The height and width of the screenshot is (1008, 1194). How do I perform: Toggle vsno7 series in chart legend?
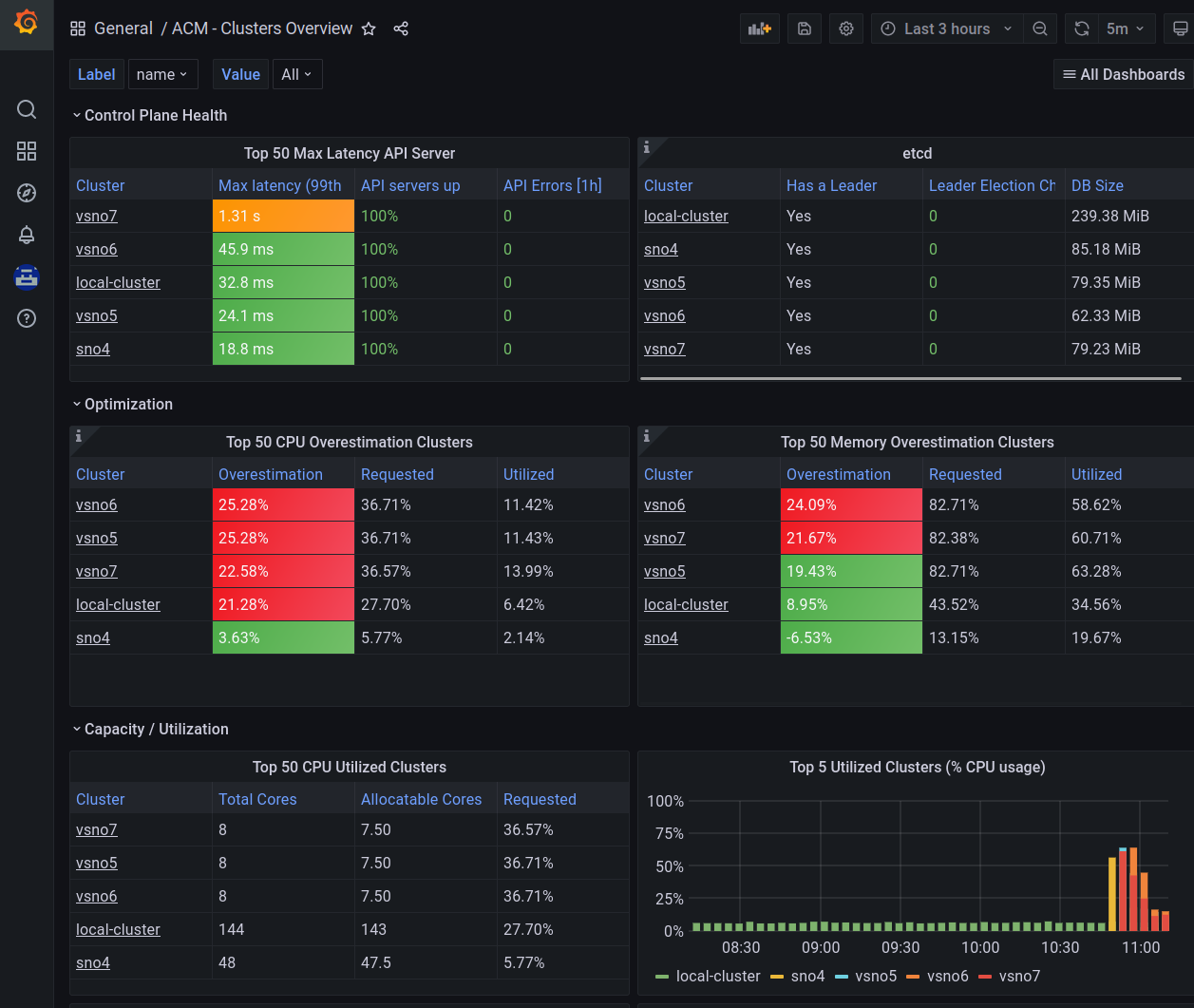pos(1010,976)
